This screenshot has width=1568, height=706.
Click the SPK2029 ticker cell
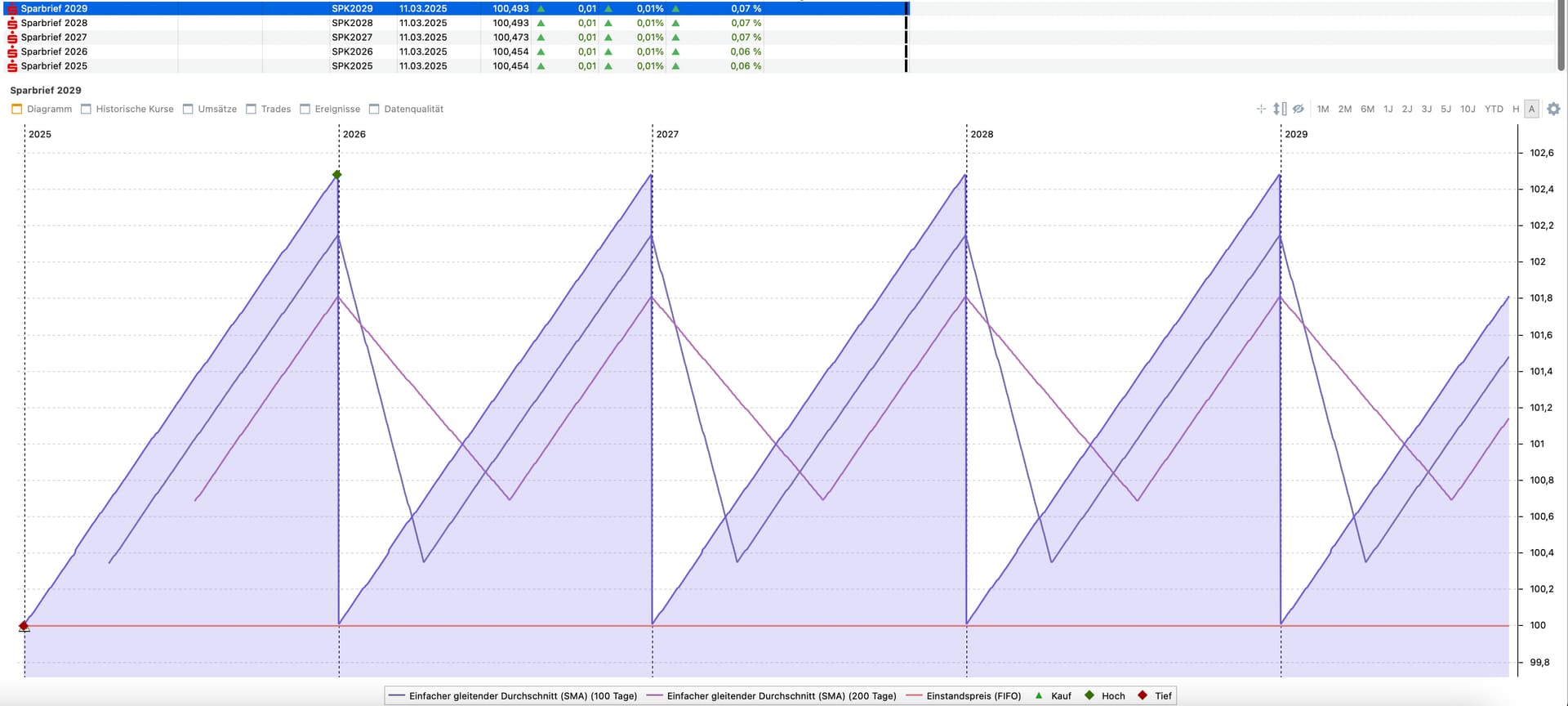[352, 9]
